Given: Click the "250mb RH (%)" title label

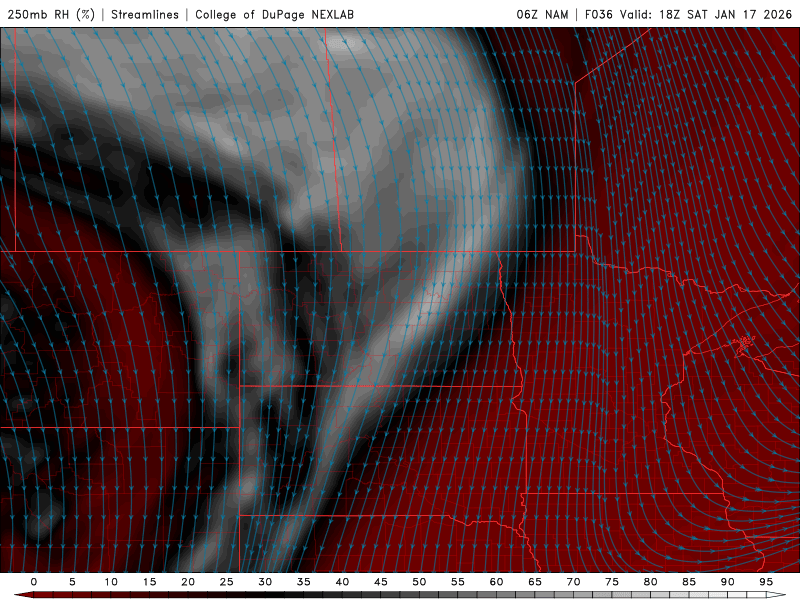Looking at the screenshot, I should click(x=50, y=14).
